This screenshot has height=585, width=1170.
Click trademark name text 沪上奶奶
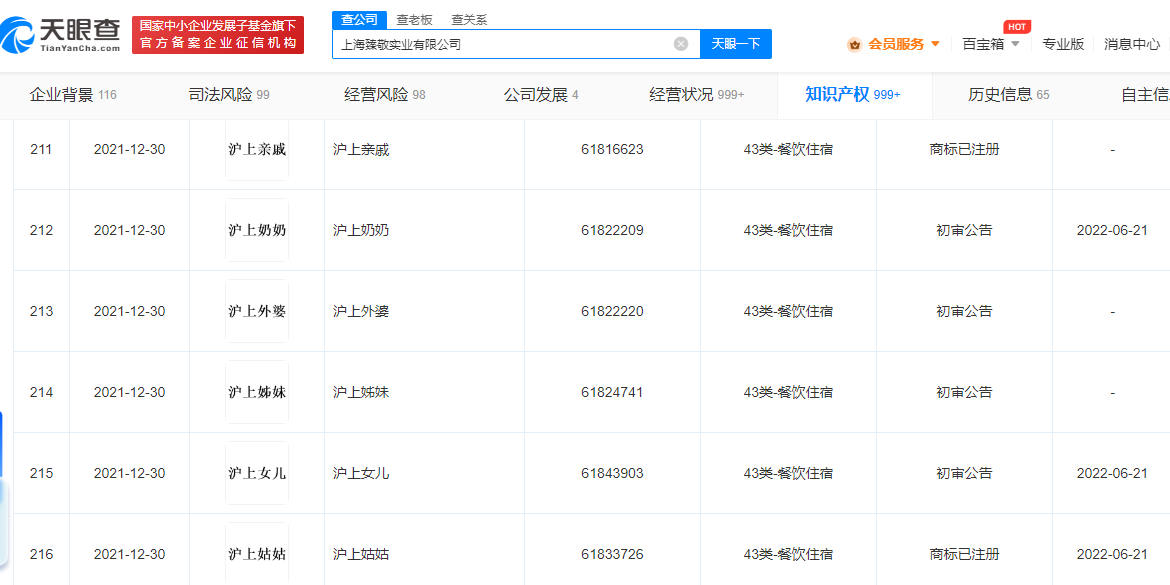(x=361, y=230)
